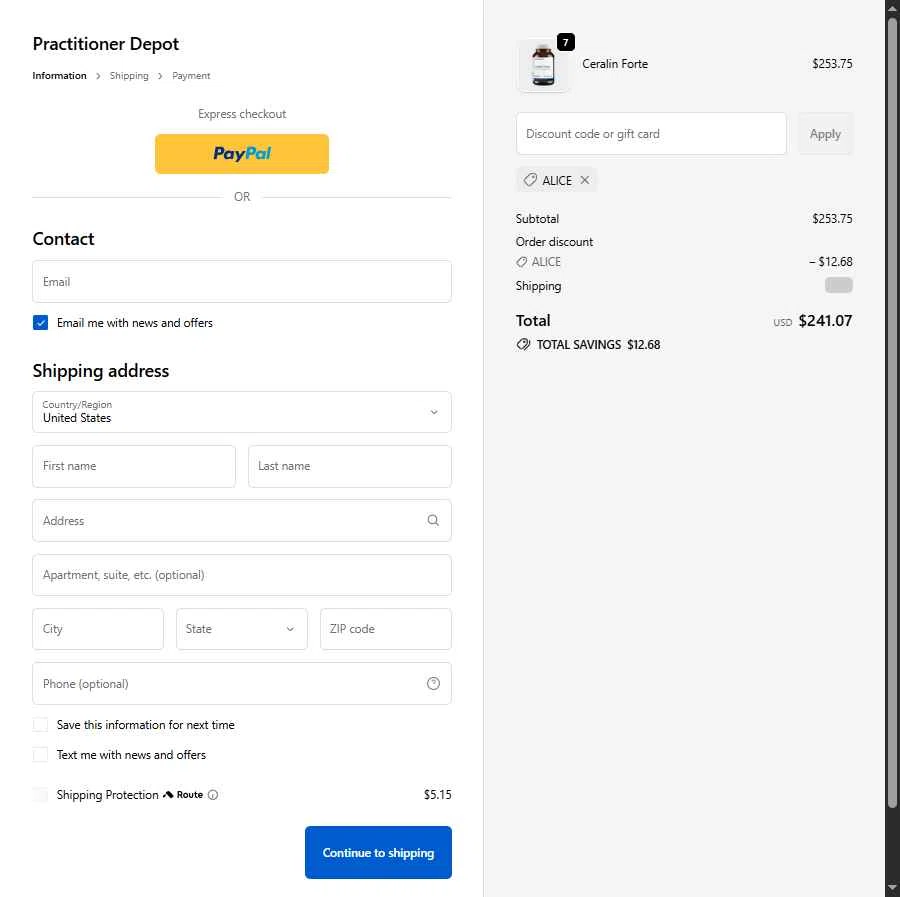Image resolution: width=900 pixels, height=897 pixels.
Task: Expand the State dropdown
Action: (242, 629)
